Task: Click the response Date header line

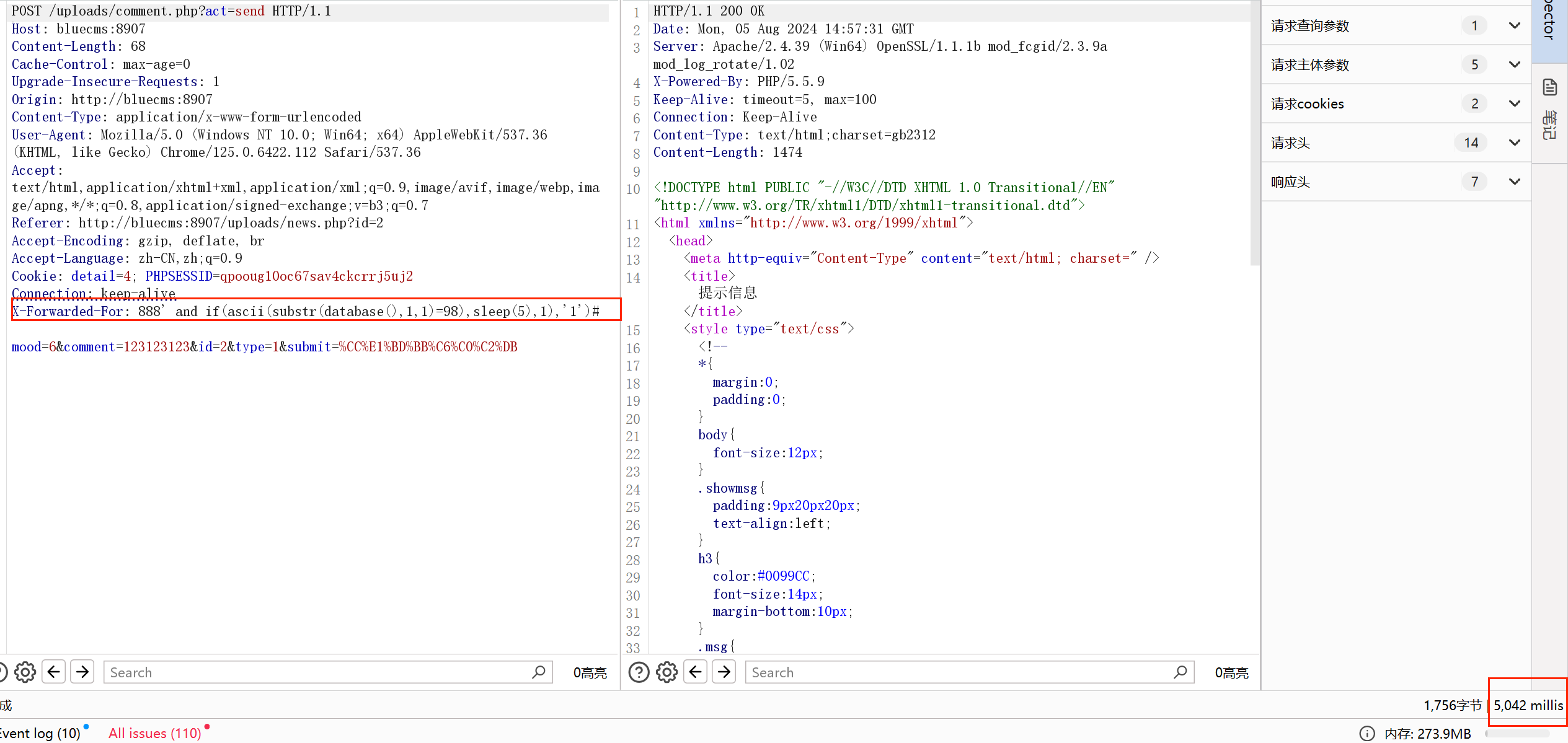Action: pyautogui.click(x=783, y=29)
